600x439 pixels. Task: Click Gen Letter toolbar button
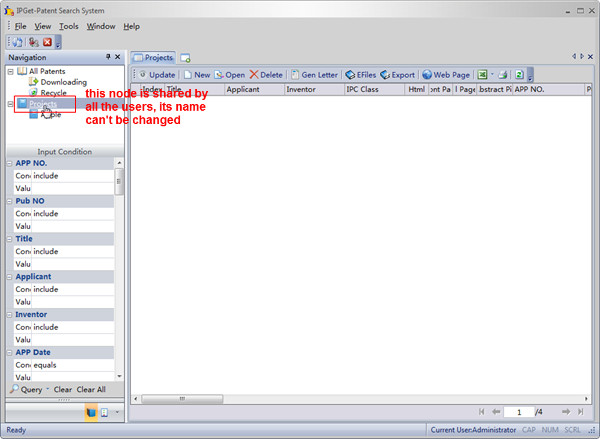pos(315,75)
